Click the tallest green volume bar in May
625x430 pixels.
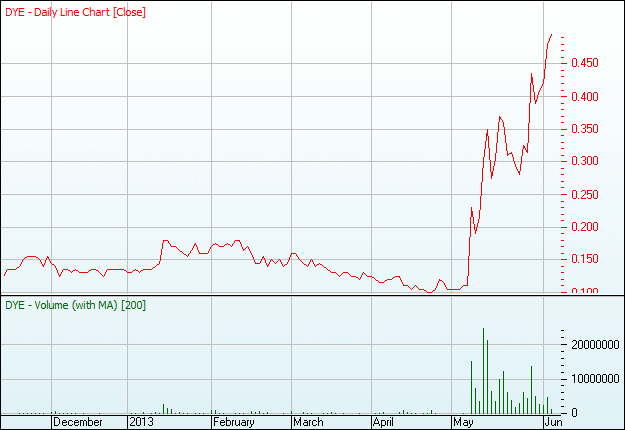point(483,371)
